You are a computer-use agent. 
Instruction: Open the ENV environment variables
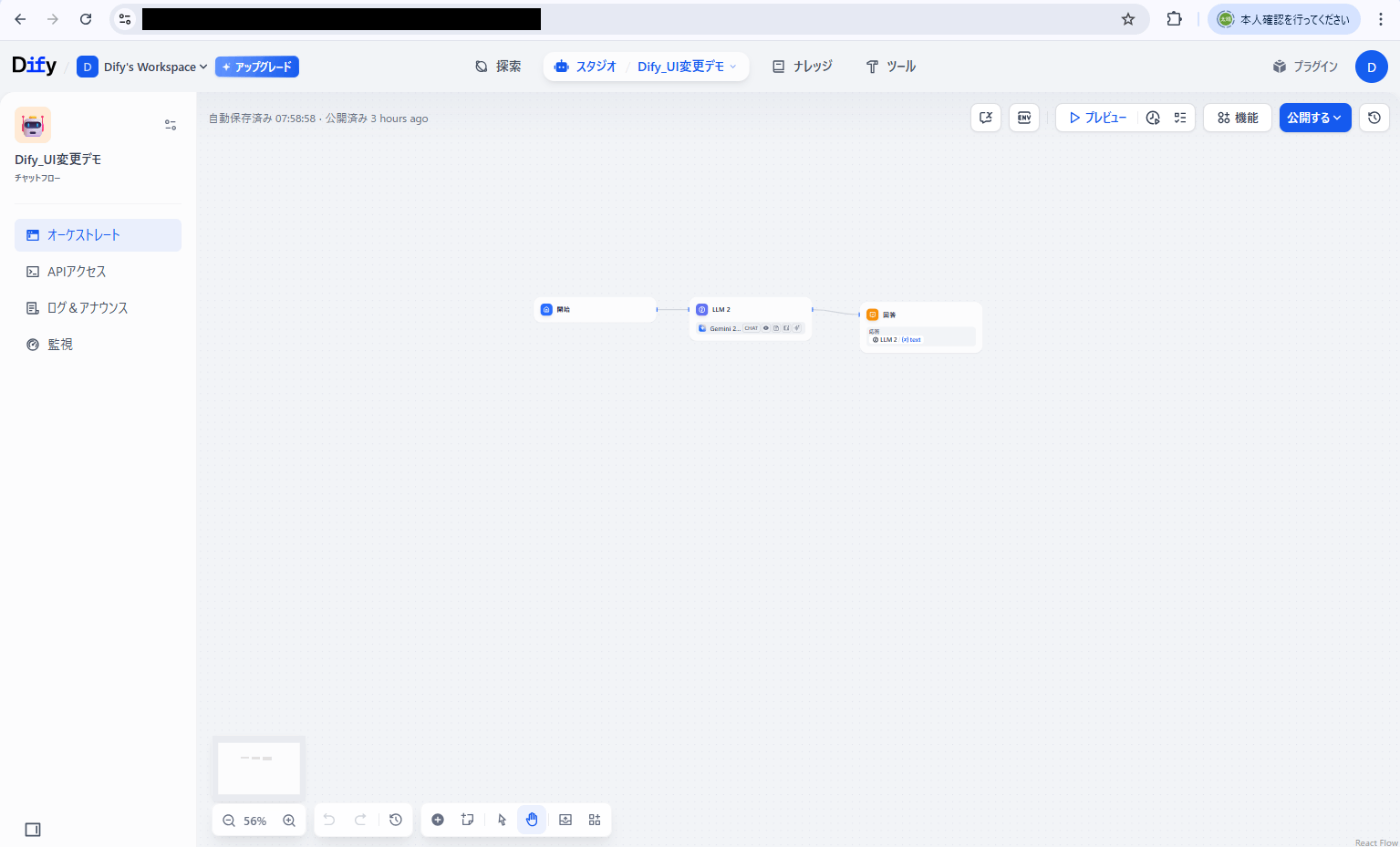(x=1024, y=118)
